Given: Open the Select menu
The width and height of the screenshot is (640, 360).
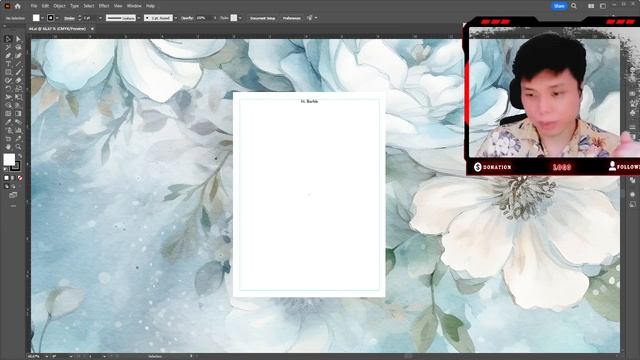Looking at the screenshot, I should 89,6.
